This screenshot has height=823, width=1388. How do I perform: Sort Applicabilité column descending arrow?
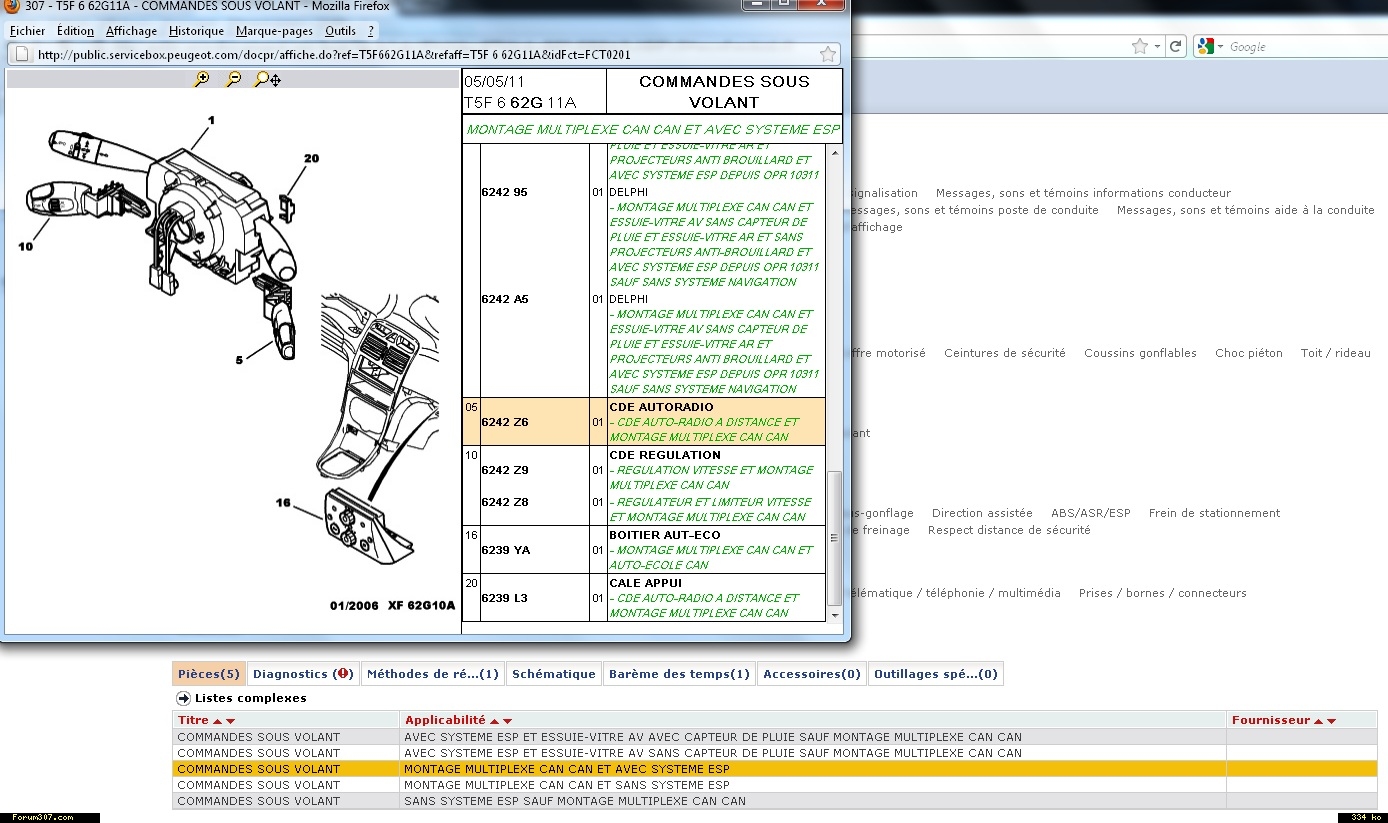(x=508, y=721)
